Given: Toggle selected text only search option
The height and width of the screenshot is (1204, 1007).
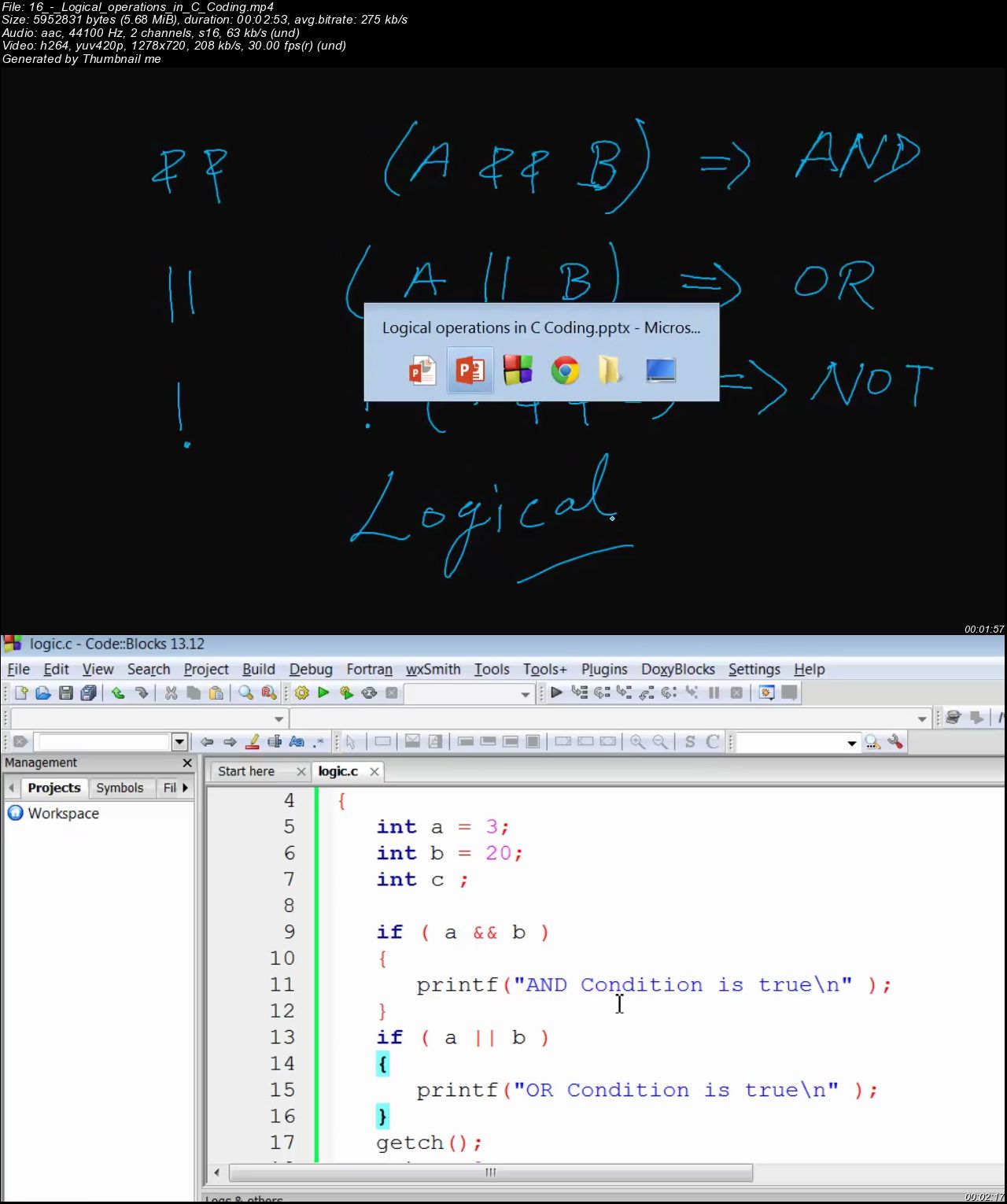Looking at the screenshot, I should point(275,742).
